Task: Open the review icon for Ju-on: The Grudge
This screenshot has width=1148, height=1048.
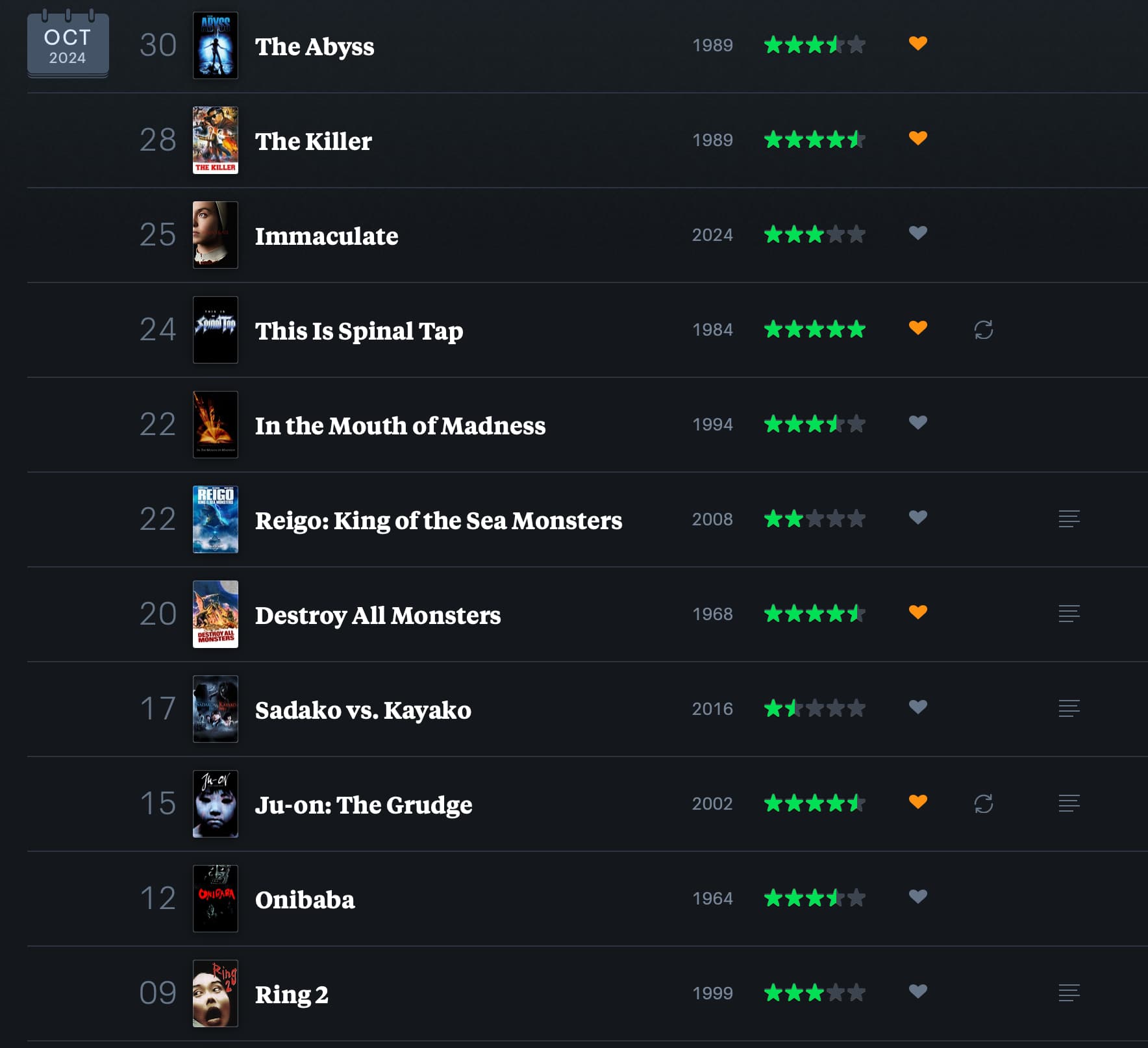Action: [x=1069, y=803]
